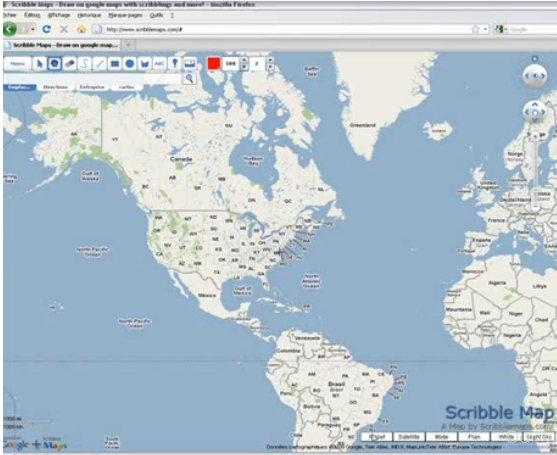The image size is (557, 455).
Task: Open the Marque-pages menu
Action: click(x=125, y=15)
